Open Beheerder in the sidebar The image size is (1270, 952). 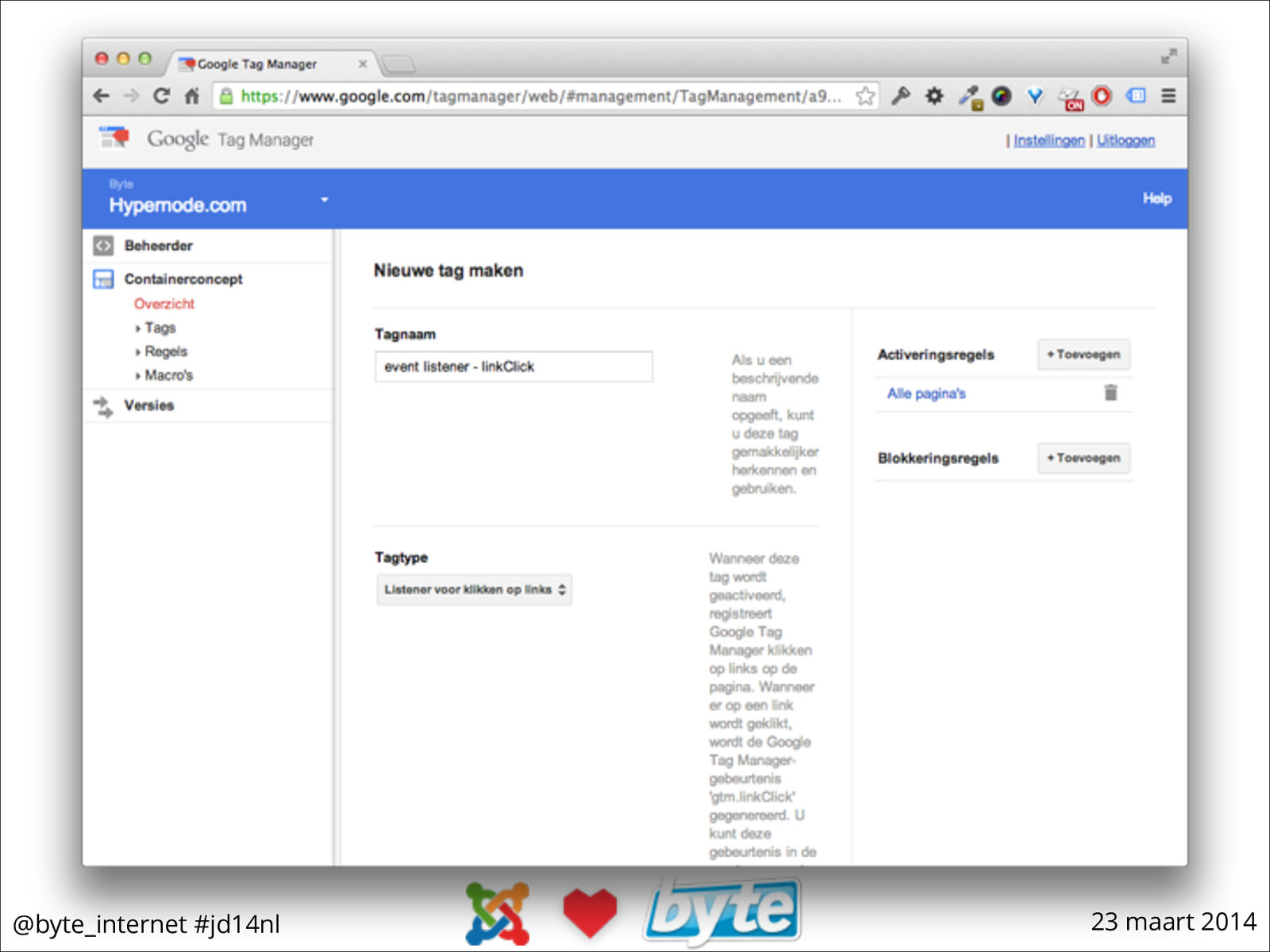159,246
